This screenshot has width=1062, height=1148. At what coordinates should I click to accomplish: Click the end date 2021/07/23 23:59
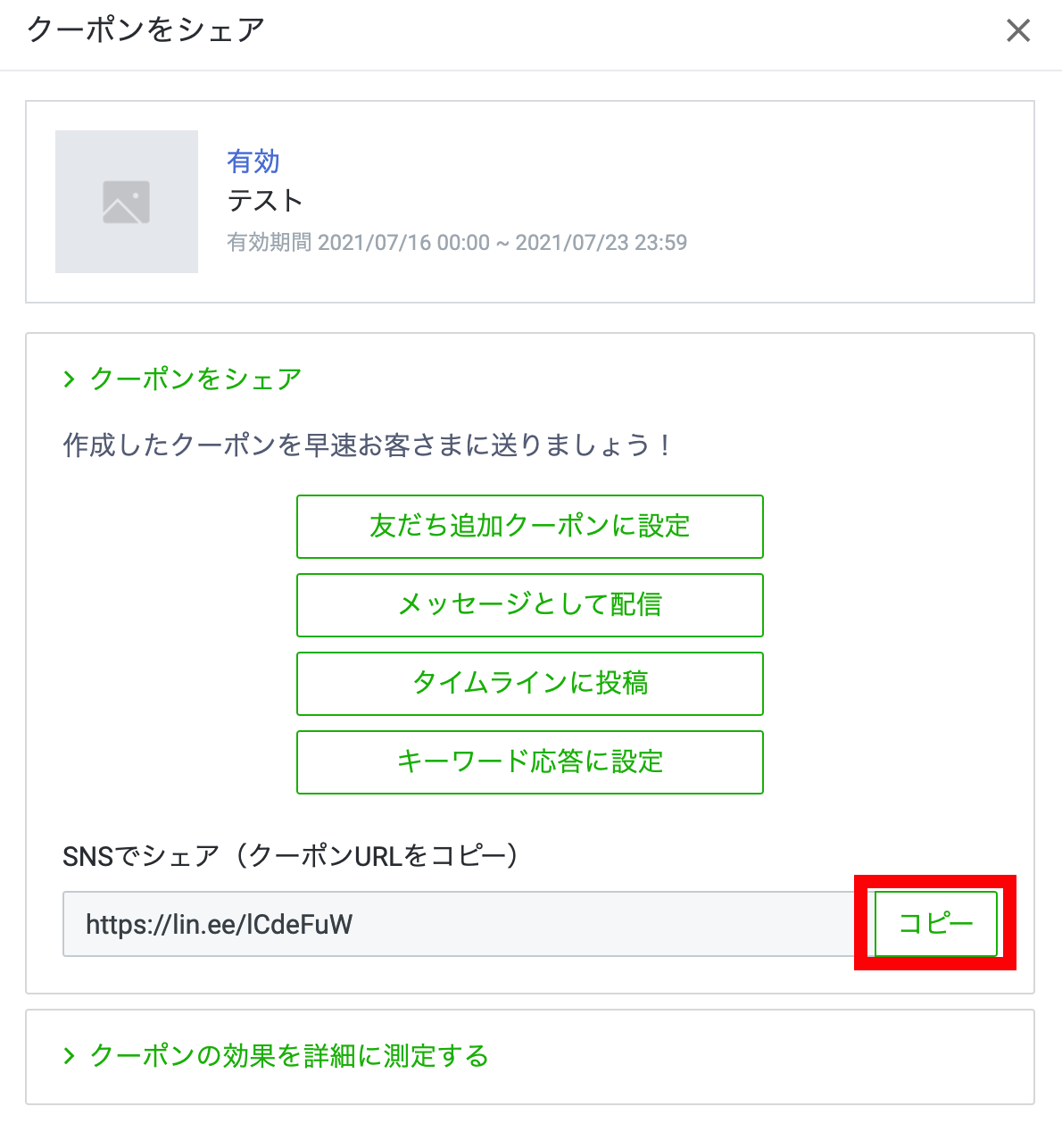(601, 243)
